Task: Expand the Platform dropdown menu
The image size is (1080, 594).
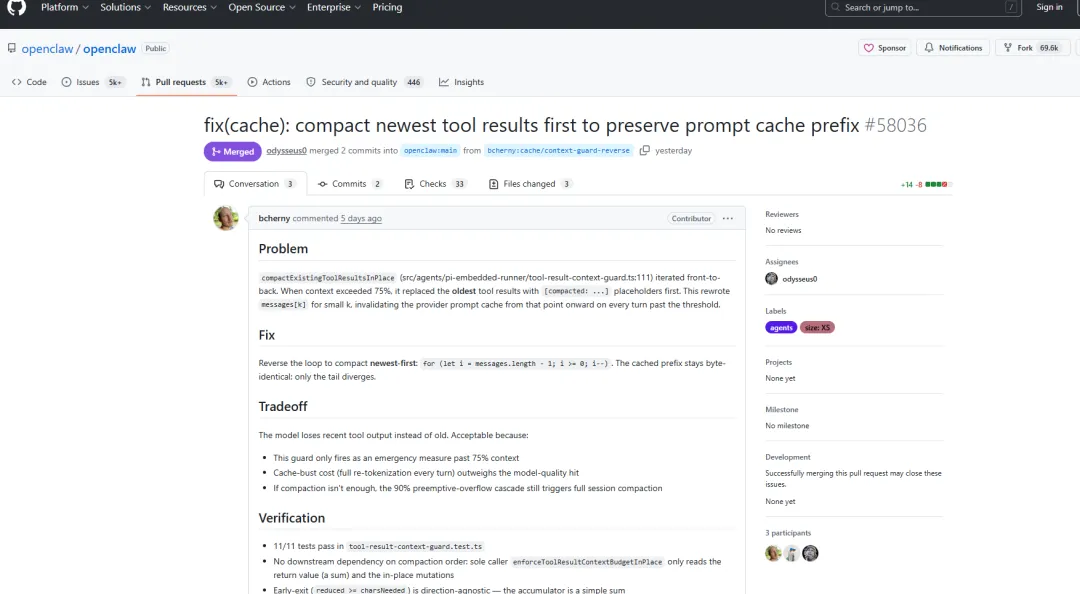Action: [x=65, y=8]
